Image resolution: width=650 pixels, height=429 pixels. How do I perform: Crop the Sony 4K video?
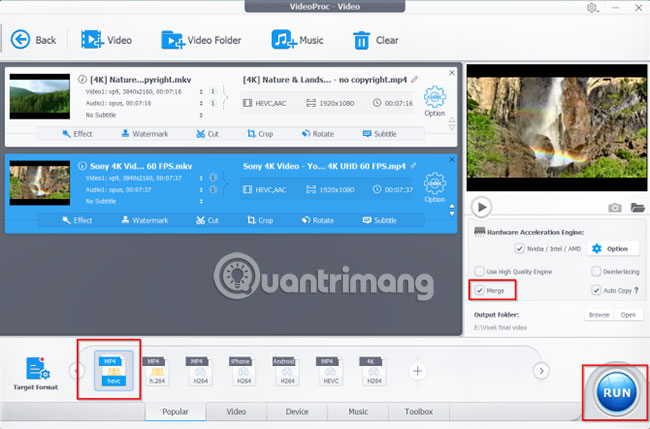pyautogui.click(x=260, y=220)
